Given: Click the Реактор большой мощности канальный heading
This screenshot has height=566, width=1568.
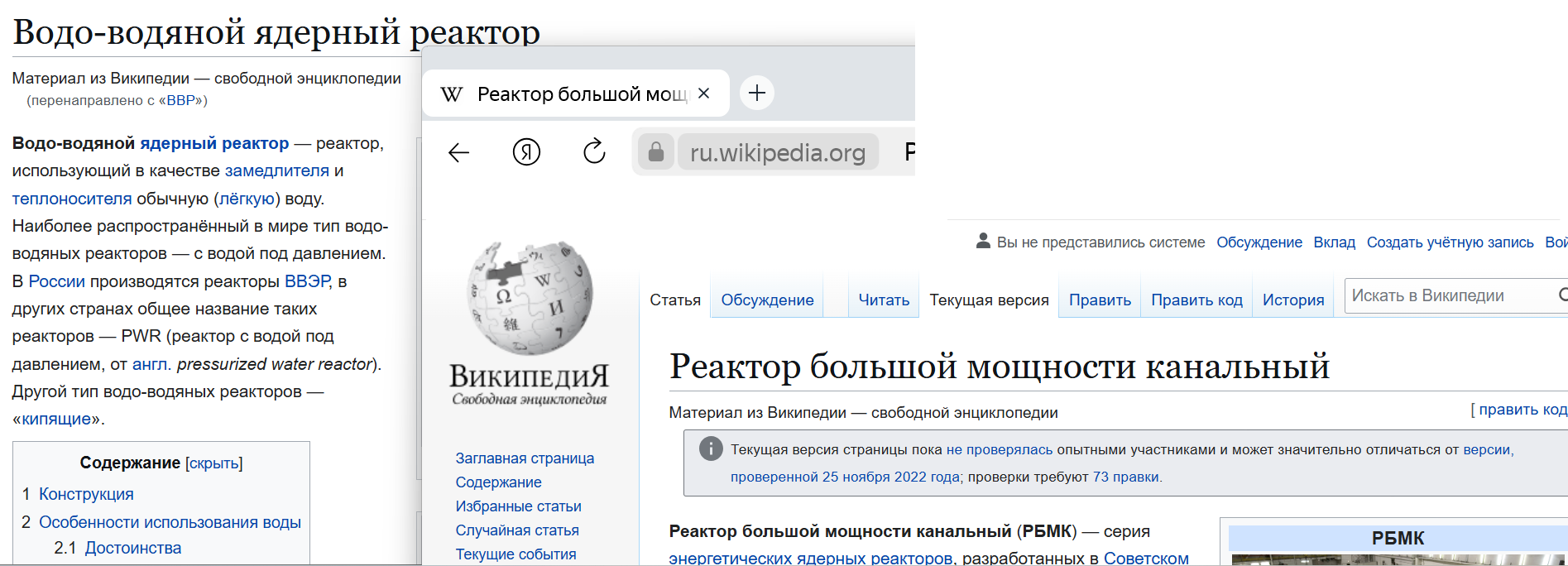Looking at the screenshot, I should 999,366.
